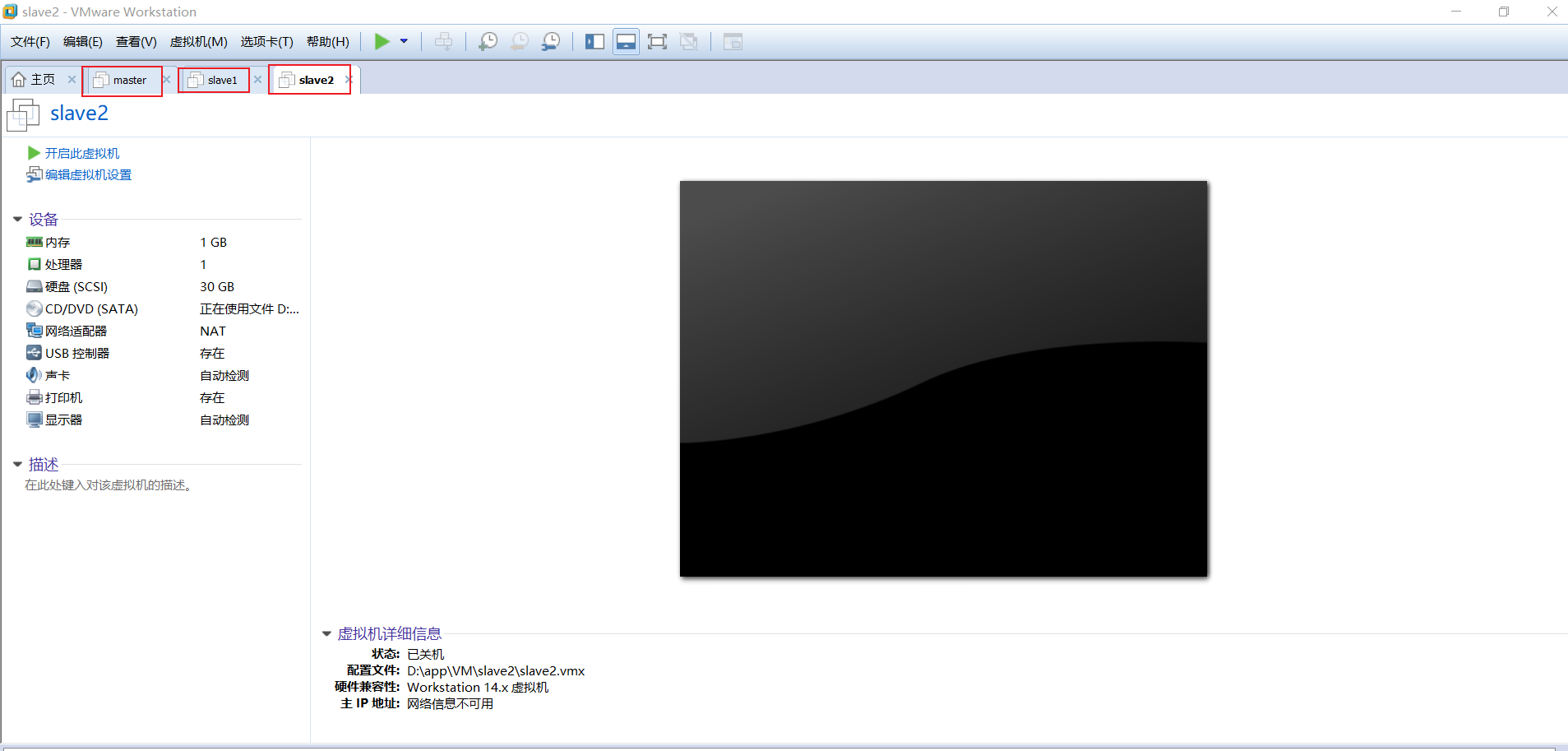Click the USB 控制器 icon
This screenshot has width=1568, height=751.
pyautogui.click(x=35, y=353)
